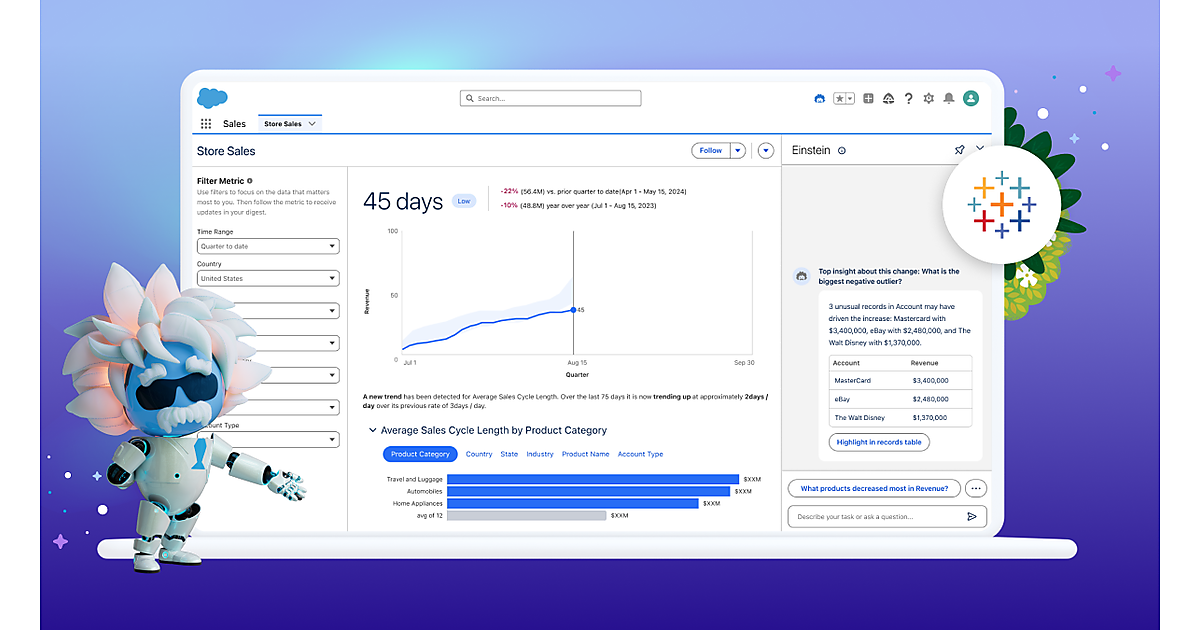Collapse Average Sales Cycle Length section
Image resolution: width=1200 pixels, height=630 pixels.
(373, 431)
